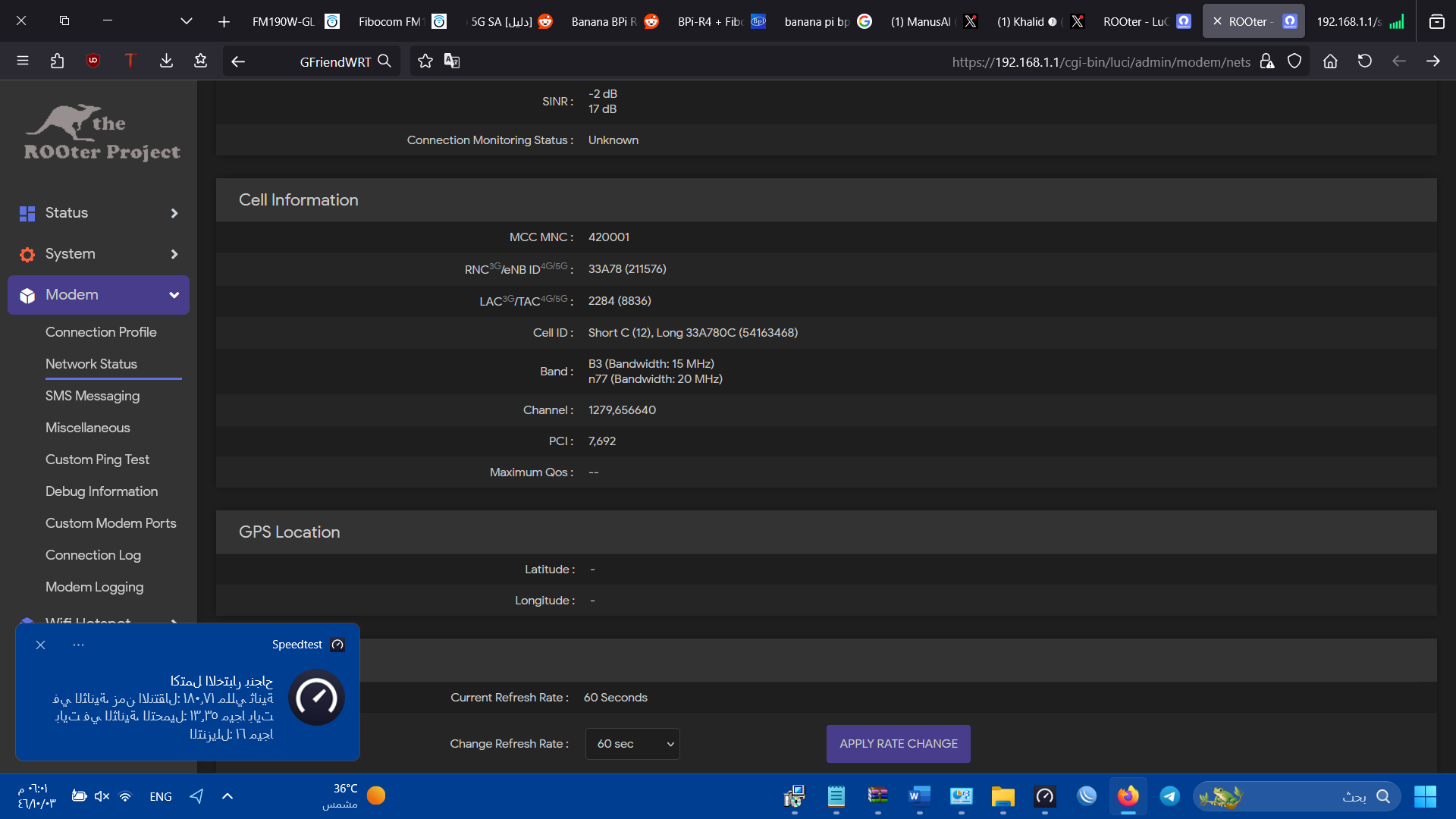Open the Firefox View icon in the tab bar
Image resolution: width=1456 pixels, height=819 pixels.
(x=1436, y=21)
